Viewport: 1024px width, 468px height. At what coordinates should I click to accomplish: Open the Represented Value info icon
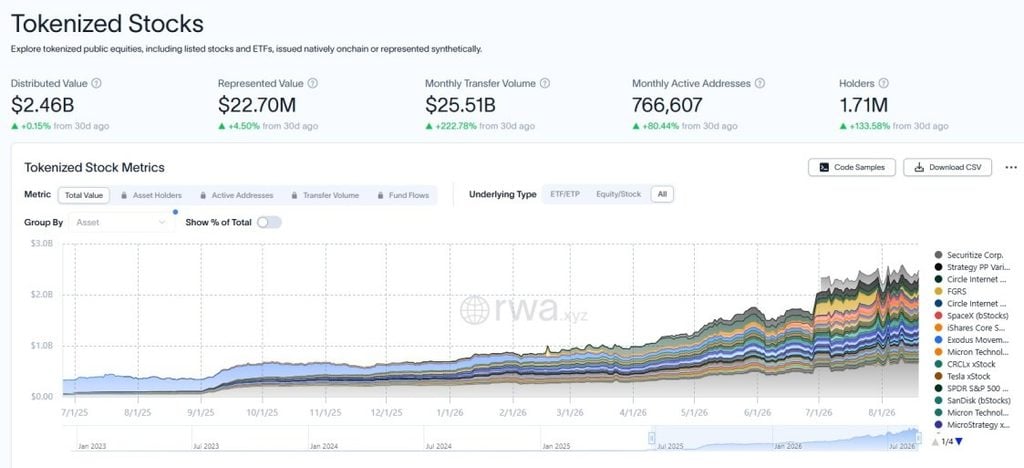point(313,84)
